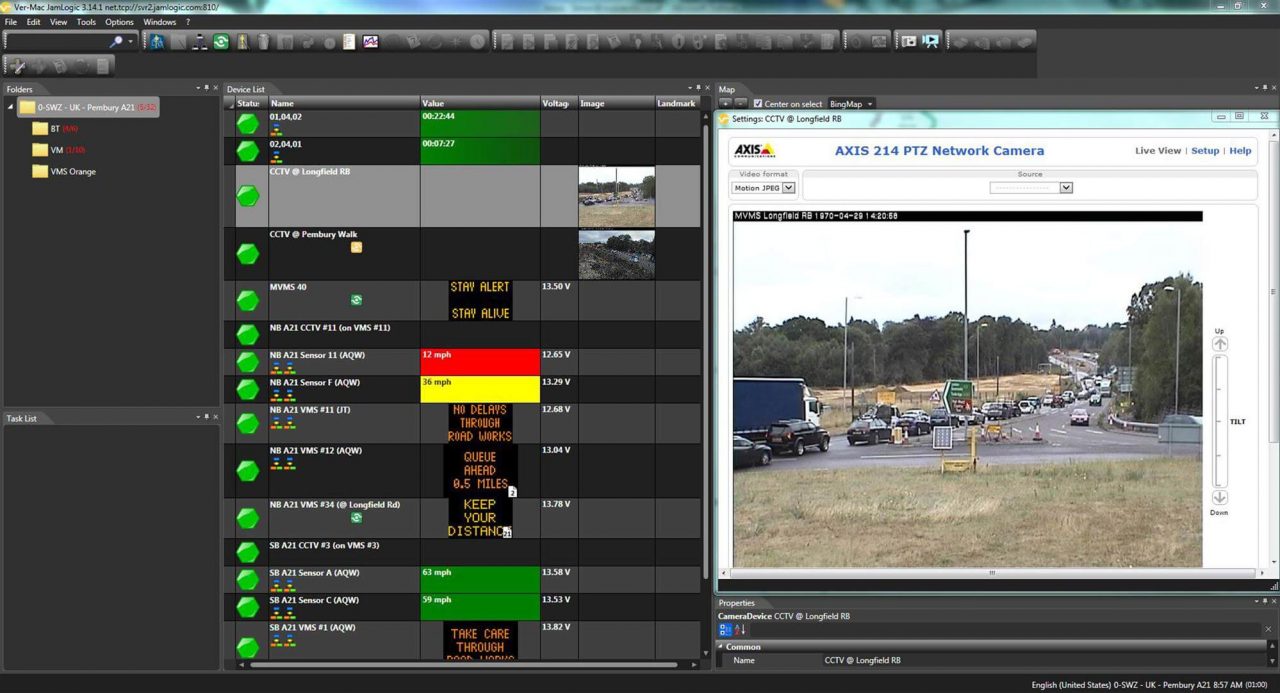Viewport: 1280px width, 693px height.
Task: Click the map zoom in plus button
Action: (726, 104)
